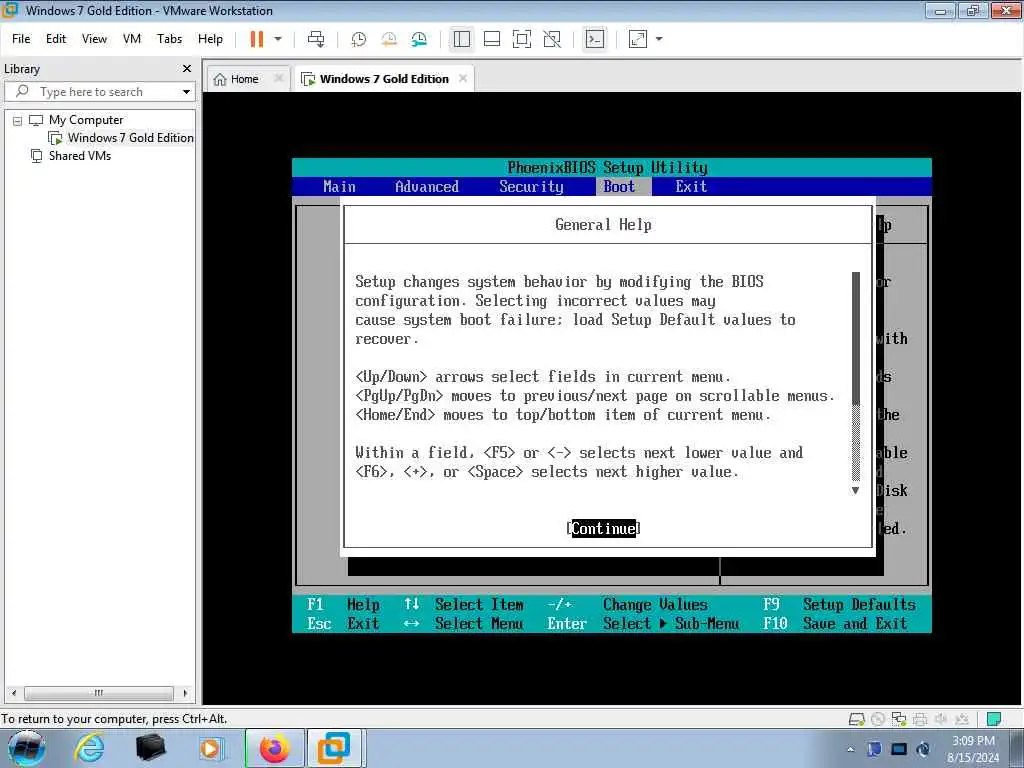This screenshot has height=768, width=1024.
Task: Click the network adapter status icon
Action: point(899,720)
